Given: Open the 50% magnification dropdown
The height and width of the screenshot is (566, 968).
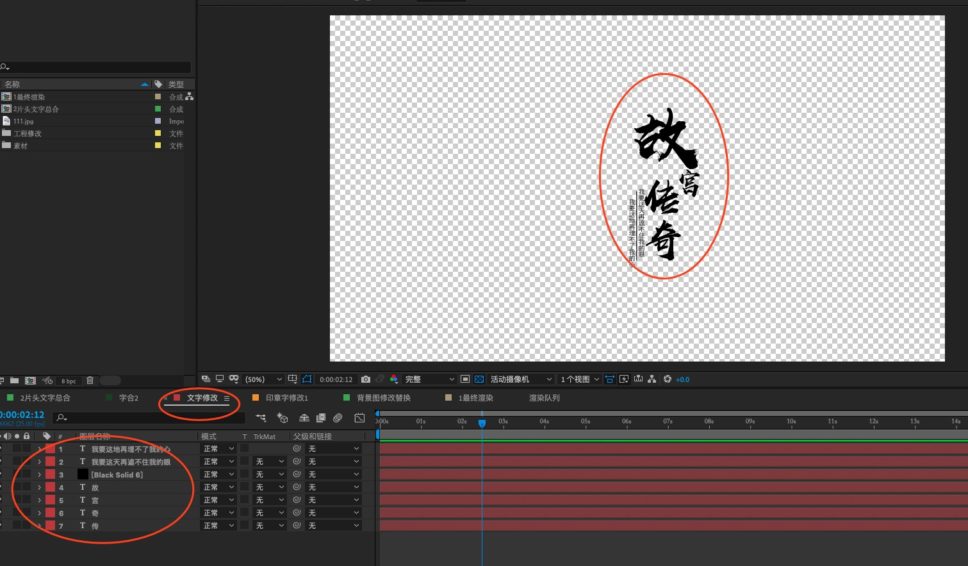Looking at the screenshot, I should [264, 379].
